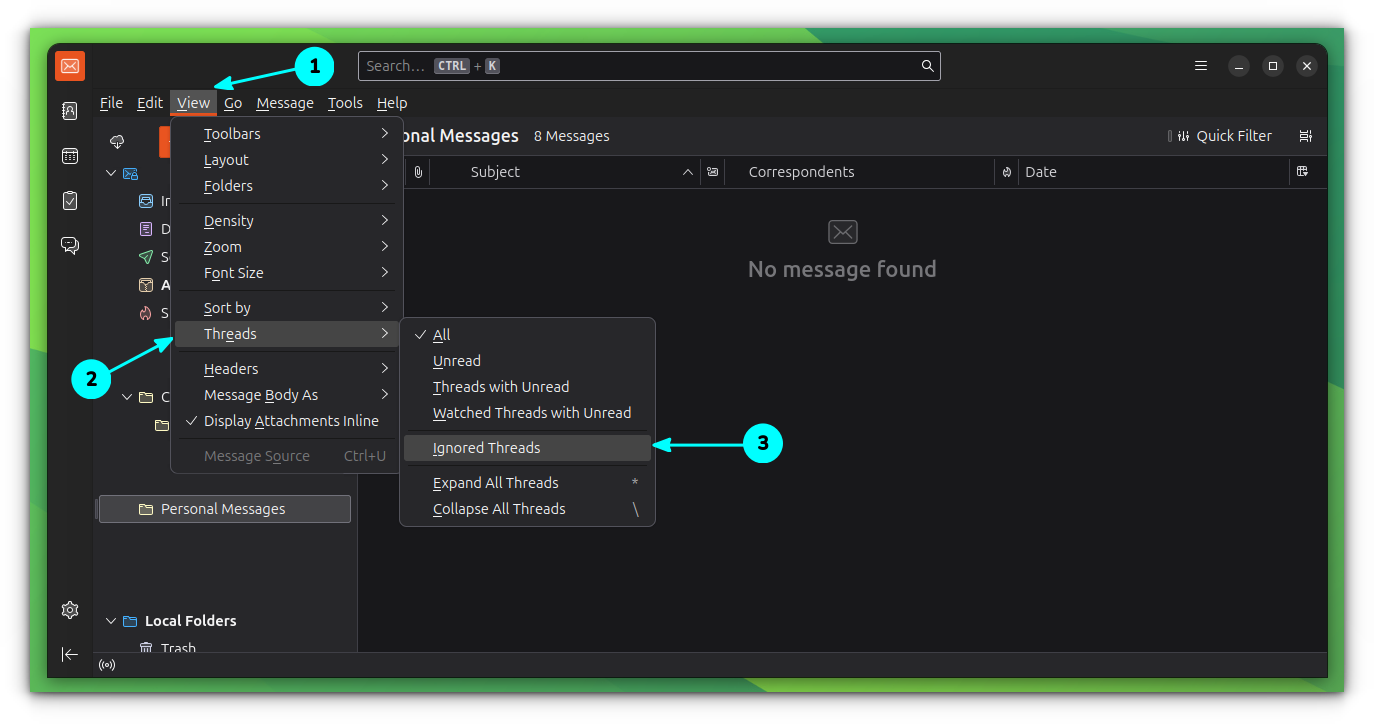Open the Tools menu
The image size is (1374, 724).
(x=344, y=102)
